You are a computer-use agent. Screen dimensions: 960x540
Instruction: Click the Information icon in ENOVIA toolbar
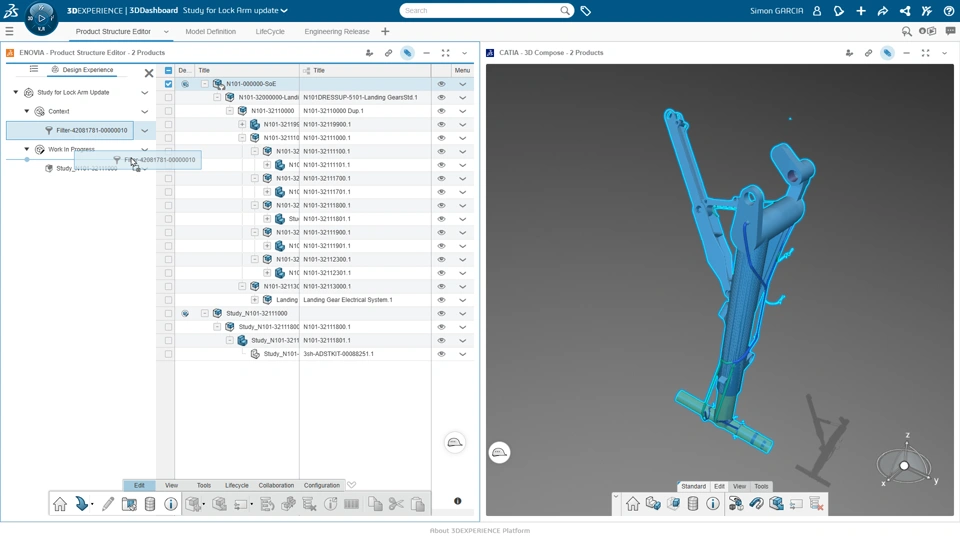pyautogui.click(x=171, y=504)
